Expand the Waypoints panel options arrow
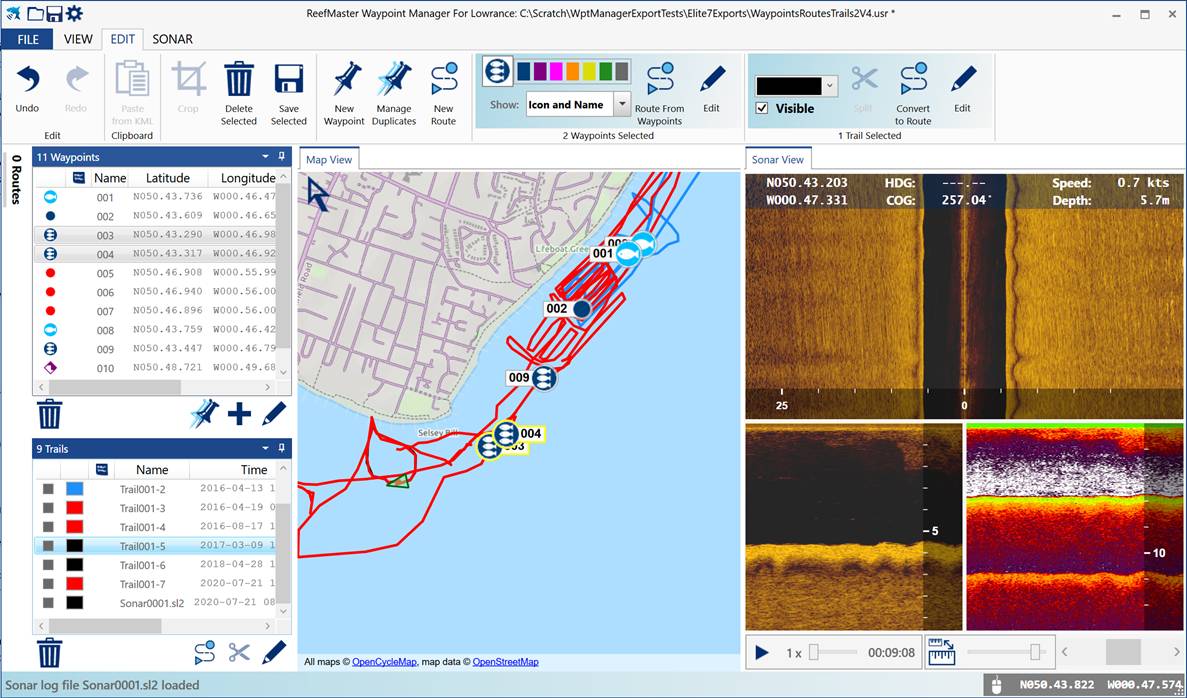The width and height of the screenshot is (1187, 698). point(266,157)
